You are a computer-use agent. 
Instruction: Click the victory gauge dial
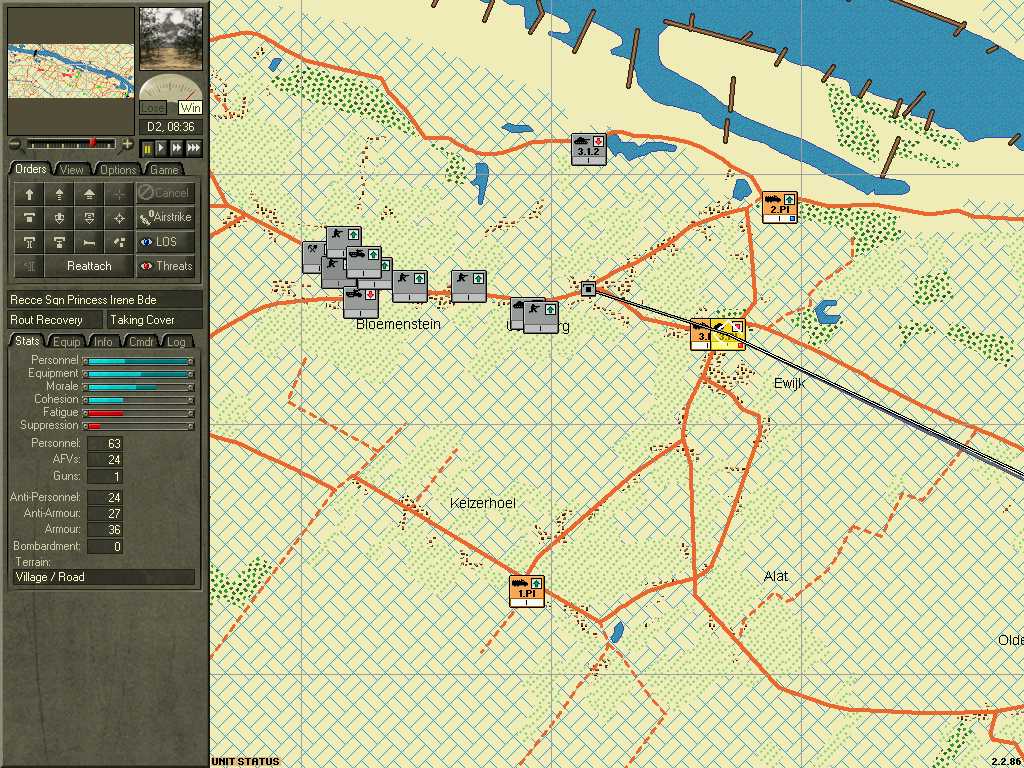coord(171,88)
